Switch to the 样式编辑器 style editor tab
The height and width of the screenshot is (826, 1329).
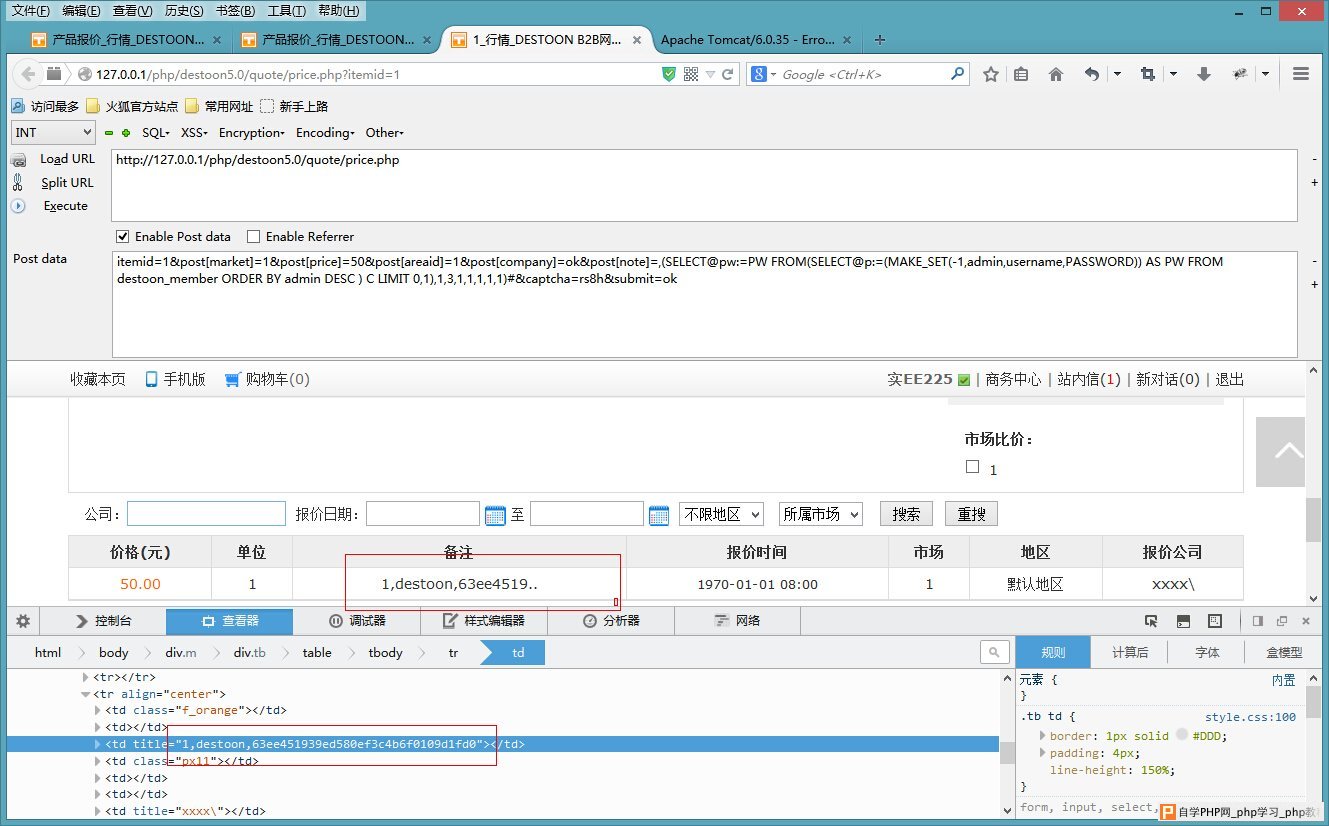point(484,621)
